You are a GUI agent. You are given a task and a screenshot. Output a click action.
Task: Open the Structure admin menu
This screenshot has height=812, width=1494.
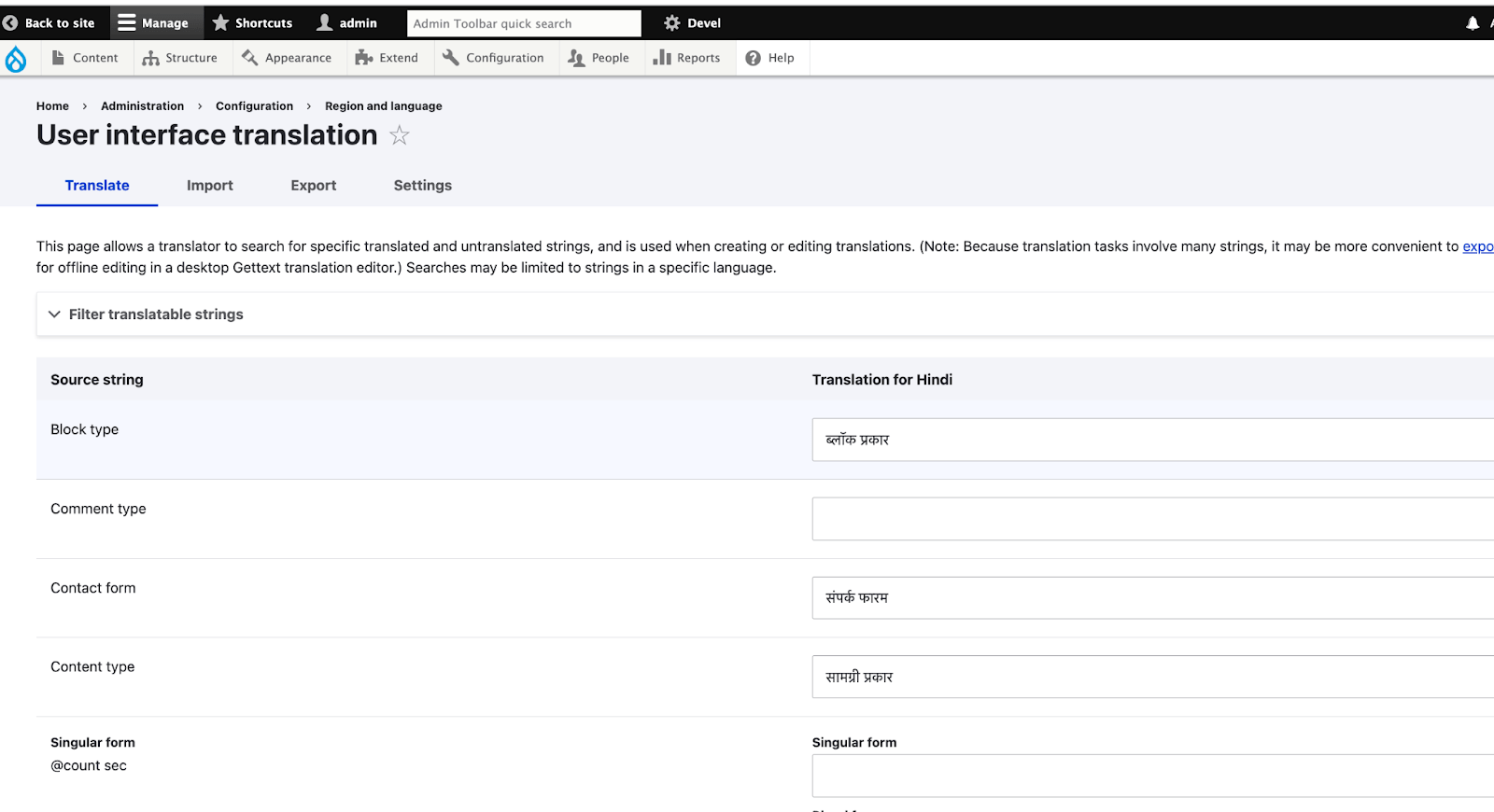pyautogui.click(x=179, y=58)
